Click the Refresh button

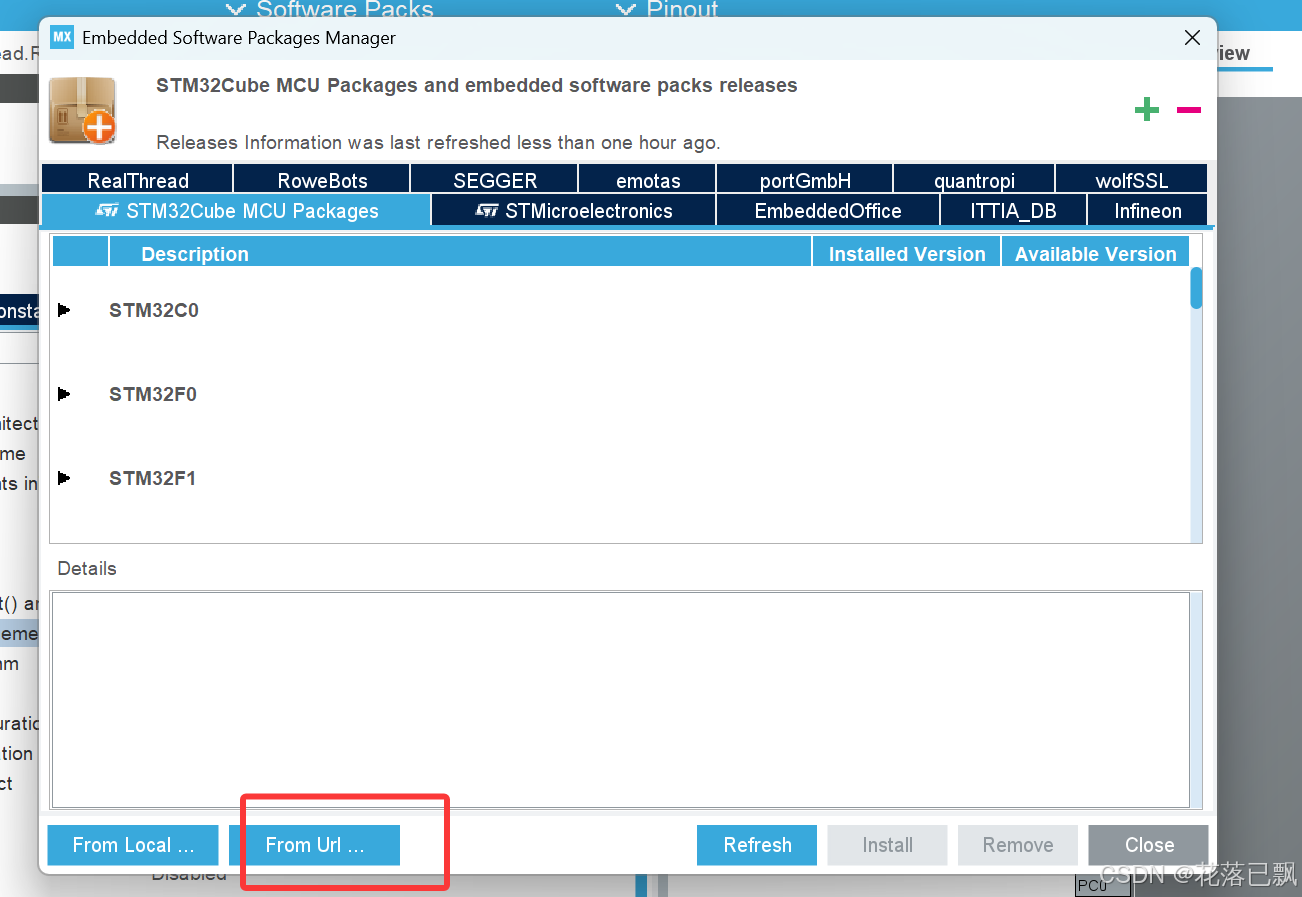pyautogui.click(x=757, y=845)
